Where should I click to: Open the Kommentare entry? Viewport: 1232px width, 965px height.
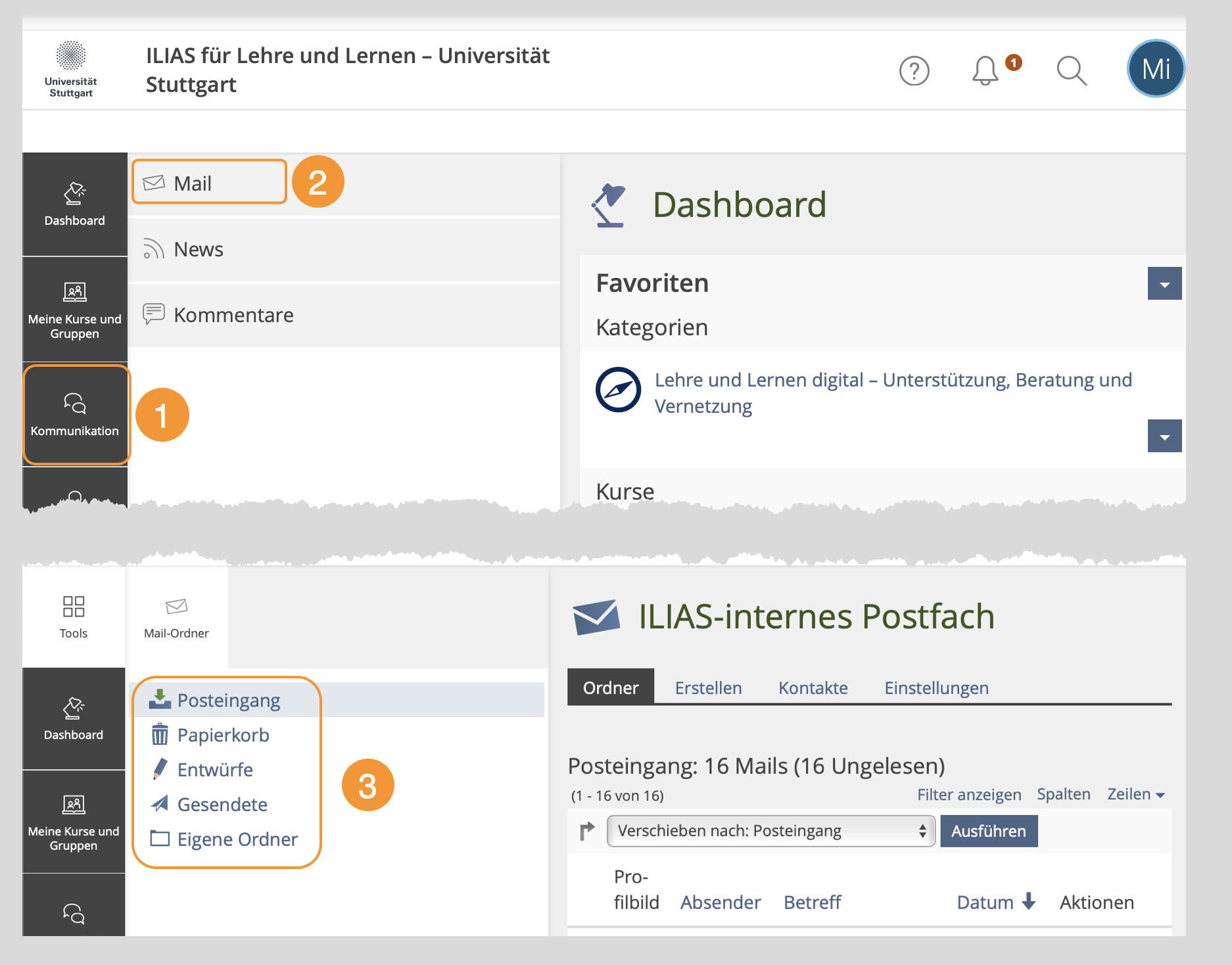(344, 315)
